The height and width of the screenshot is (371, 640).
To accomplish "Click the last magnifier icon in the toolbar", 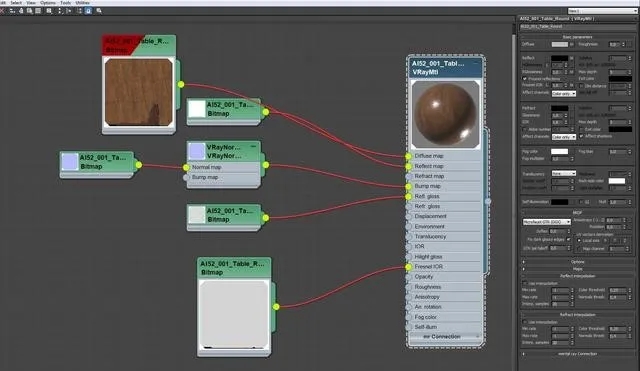I will pos(99,11).
